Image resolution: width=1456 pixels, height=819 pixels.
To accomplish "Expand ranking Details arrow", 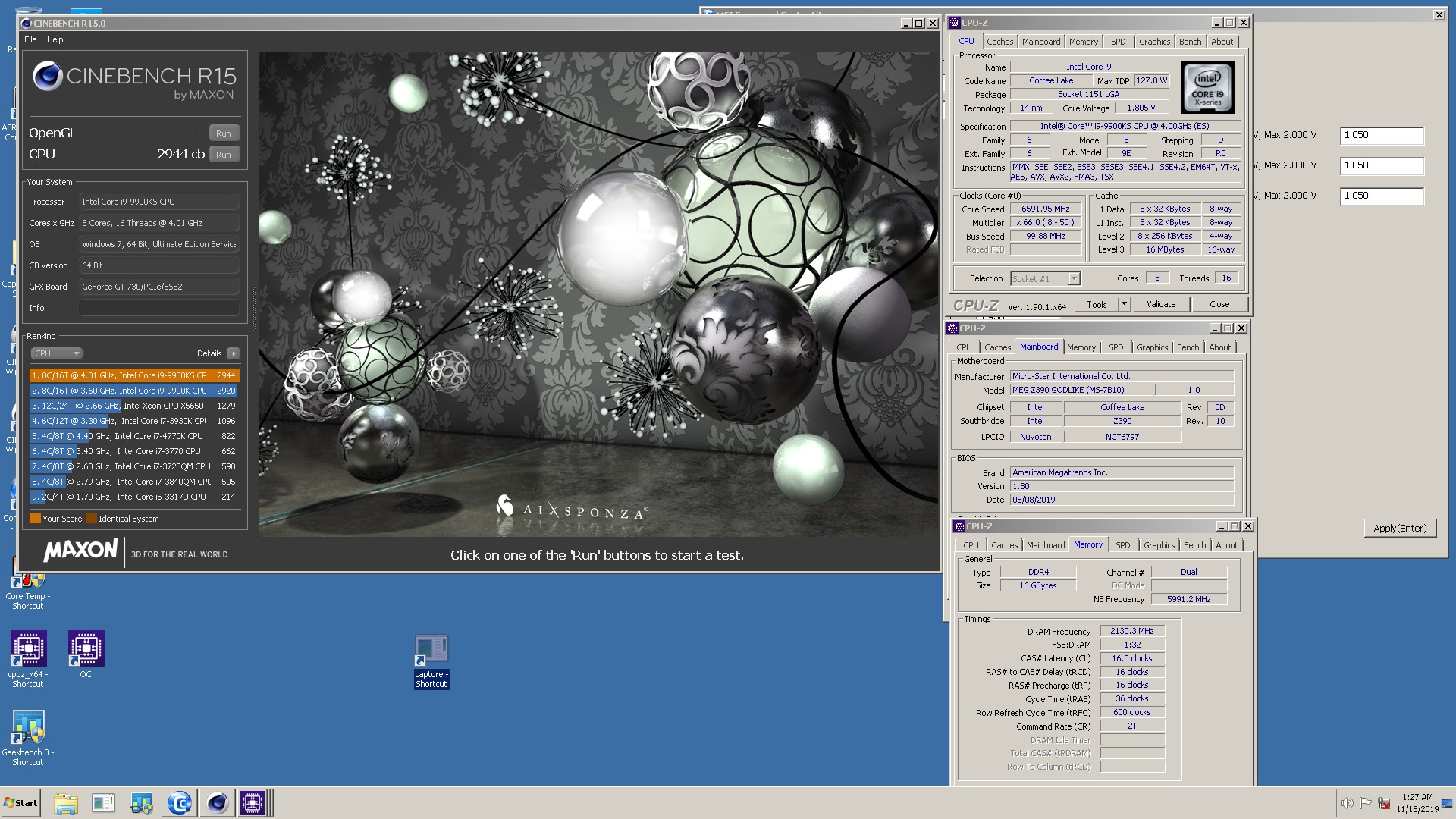I will pyautogui.click(x=234, y=353).
